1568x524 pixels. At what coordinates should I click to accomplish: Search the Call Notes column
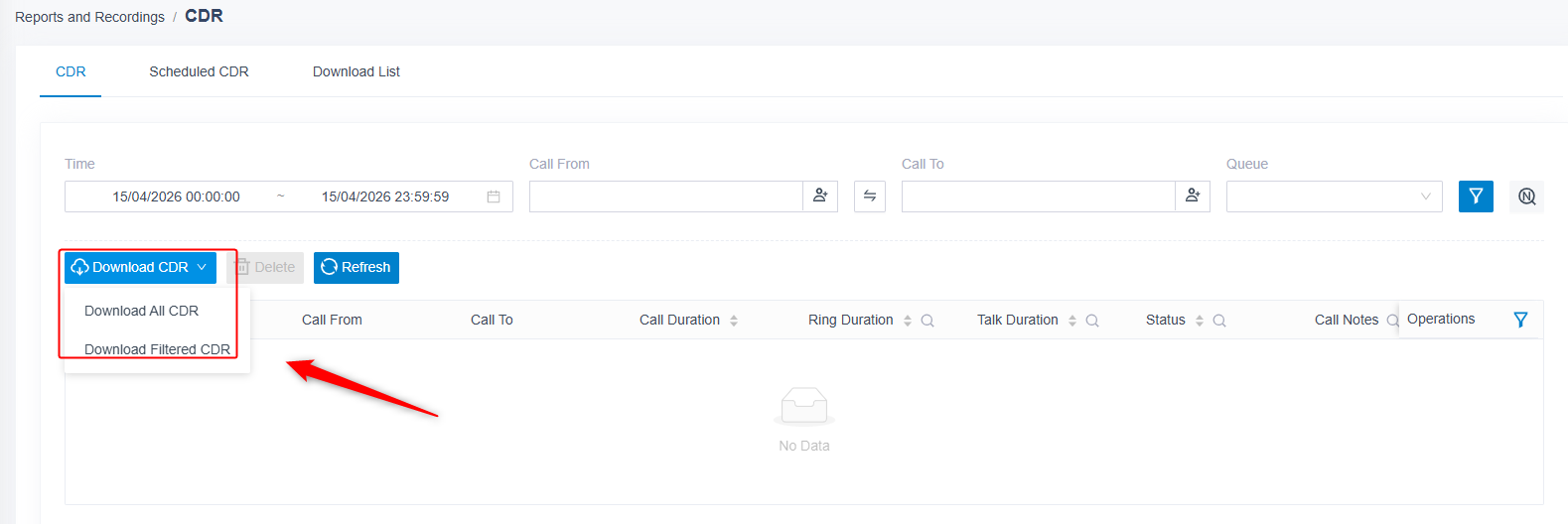(1392, 321)
